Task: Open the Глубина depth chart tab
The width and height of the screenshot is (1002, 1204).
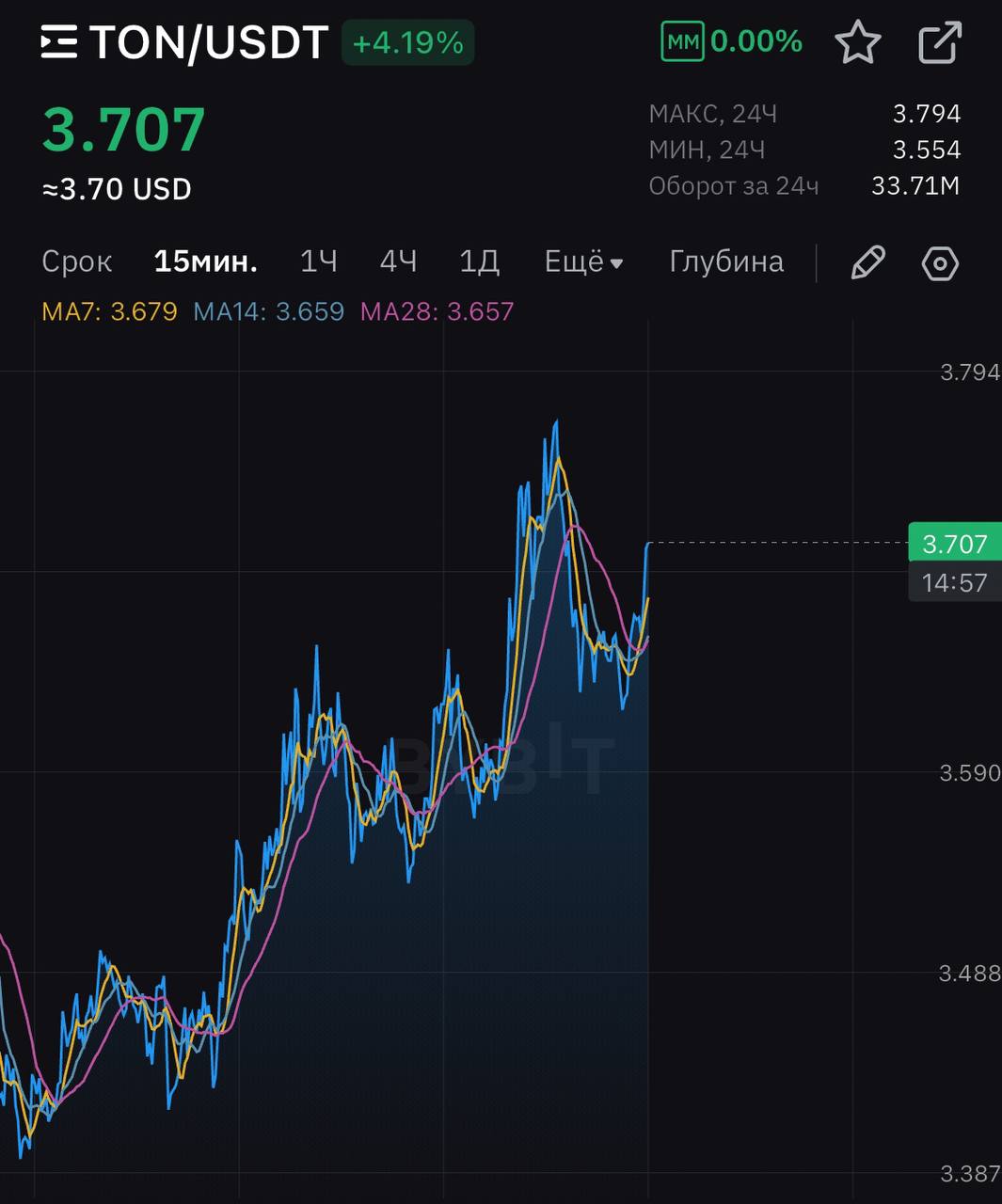Action: [726, 261]
